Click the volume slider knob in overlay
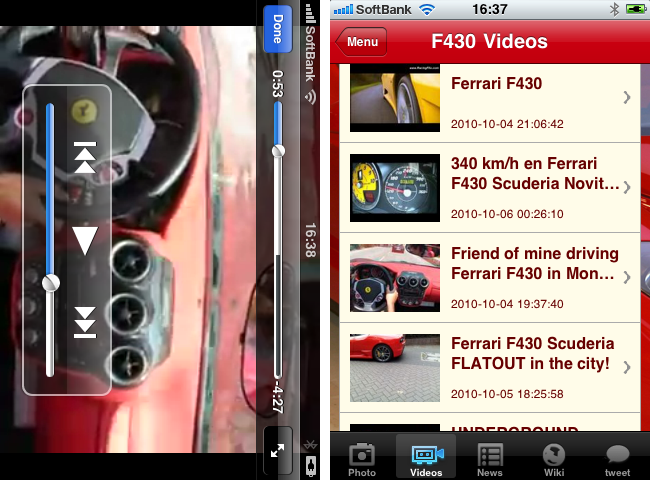This screenshot has height=480, width=650. click(51, 284)
